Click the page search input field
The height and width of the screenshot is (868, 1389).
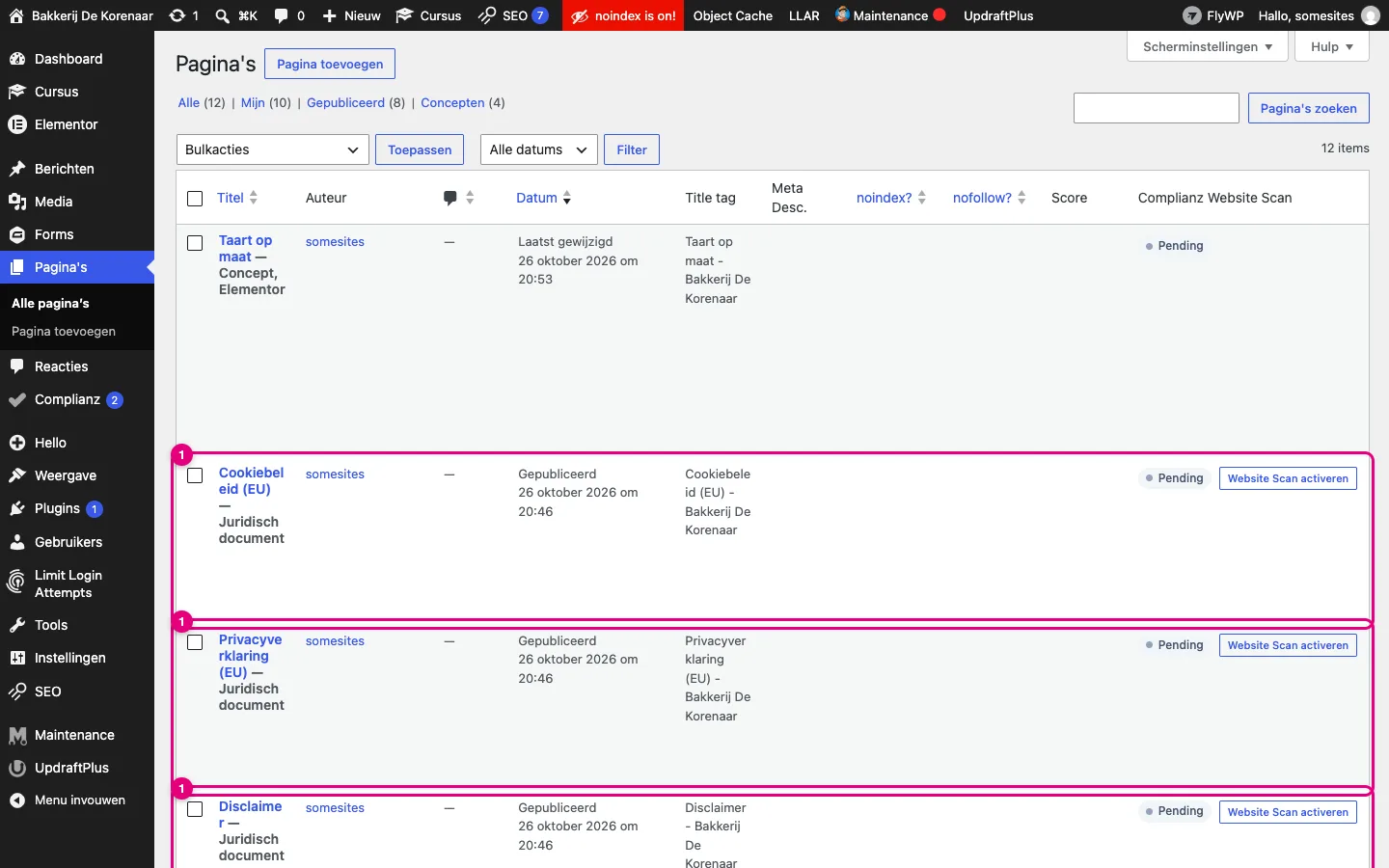[1157, 108]
